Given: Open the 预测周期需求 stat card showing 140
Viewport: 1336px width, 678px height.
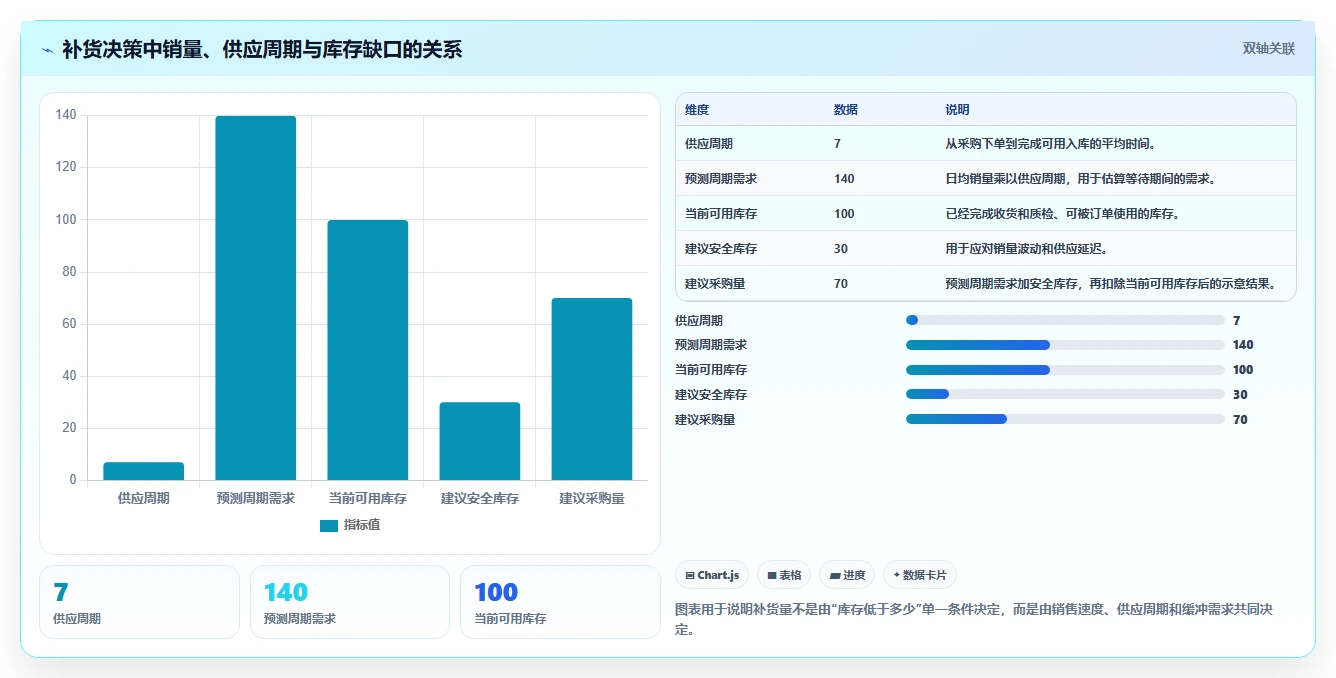Looking at the screenshot, I should tap(350, 602).
